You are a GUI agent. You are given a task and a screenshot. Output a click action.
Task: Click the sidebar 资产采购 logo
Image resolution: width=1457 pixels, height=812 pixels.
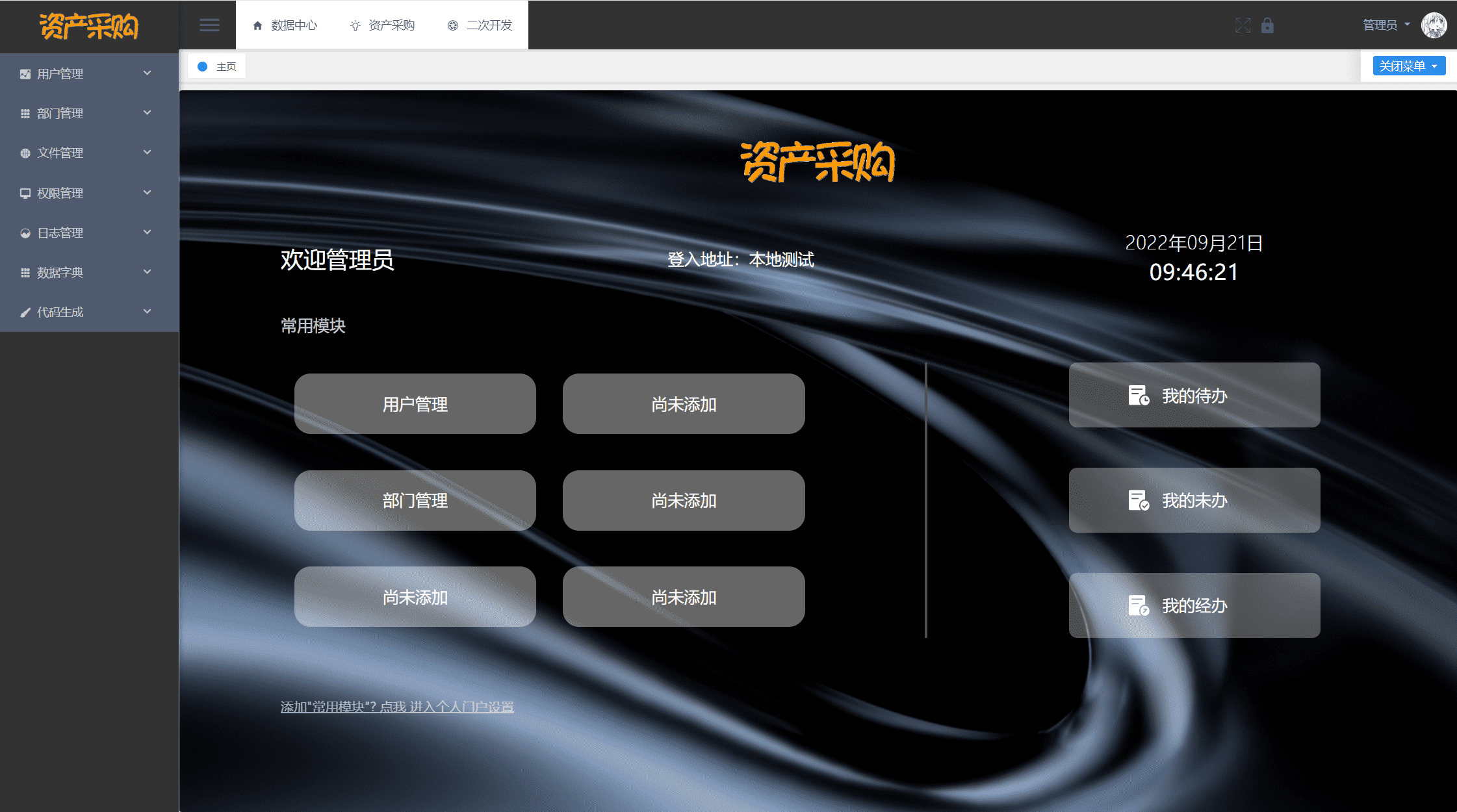tap(89, 26)
